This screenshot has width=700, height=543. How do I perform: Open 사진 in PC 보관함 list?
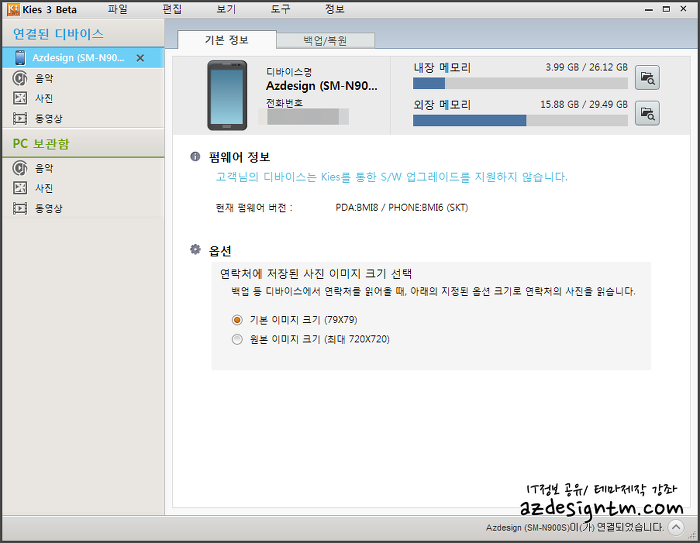click(44, 188)
